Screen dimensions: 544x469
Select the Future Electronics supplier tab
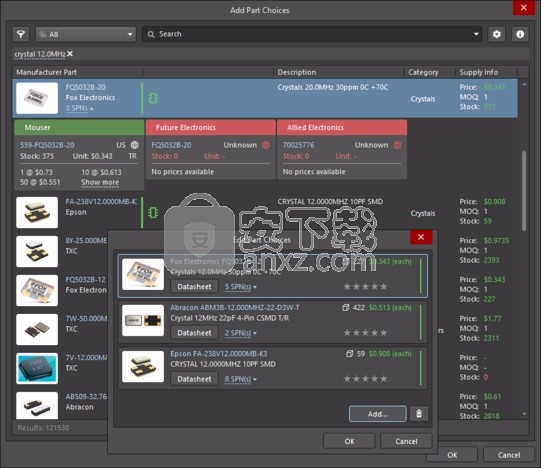pos(211,127)
